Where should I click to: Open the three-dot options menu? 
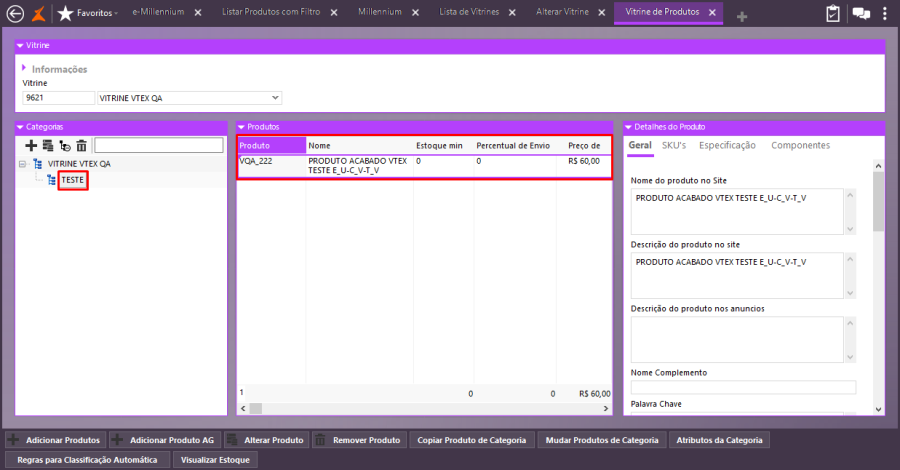click(885, 13)
